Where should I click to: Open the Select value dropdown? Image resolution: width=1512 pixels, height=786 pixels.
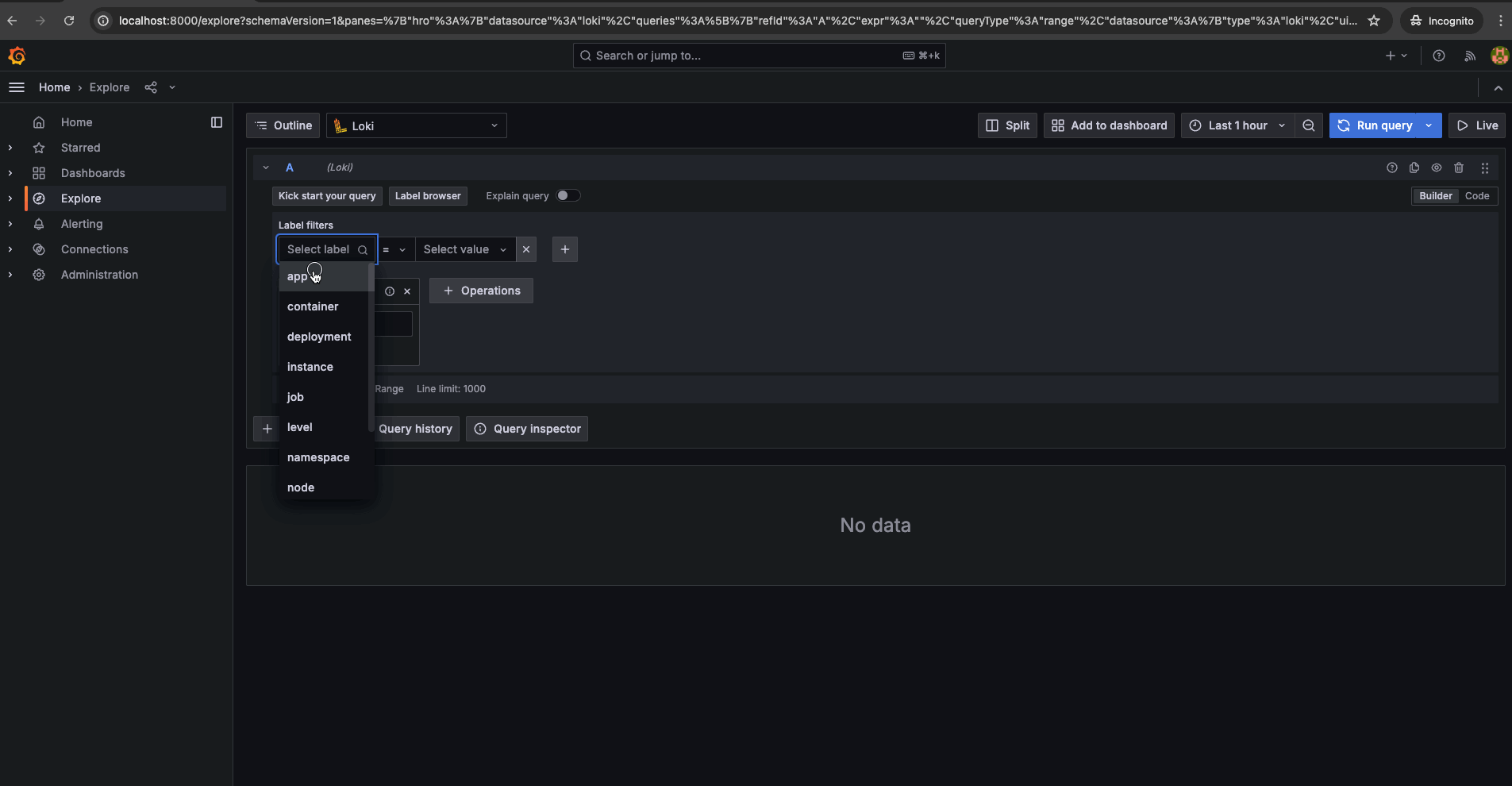point(464,249)
